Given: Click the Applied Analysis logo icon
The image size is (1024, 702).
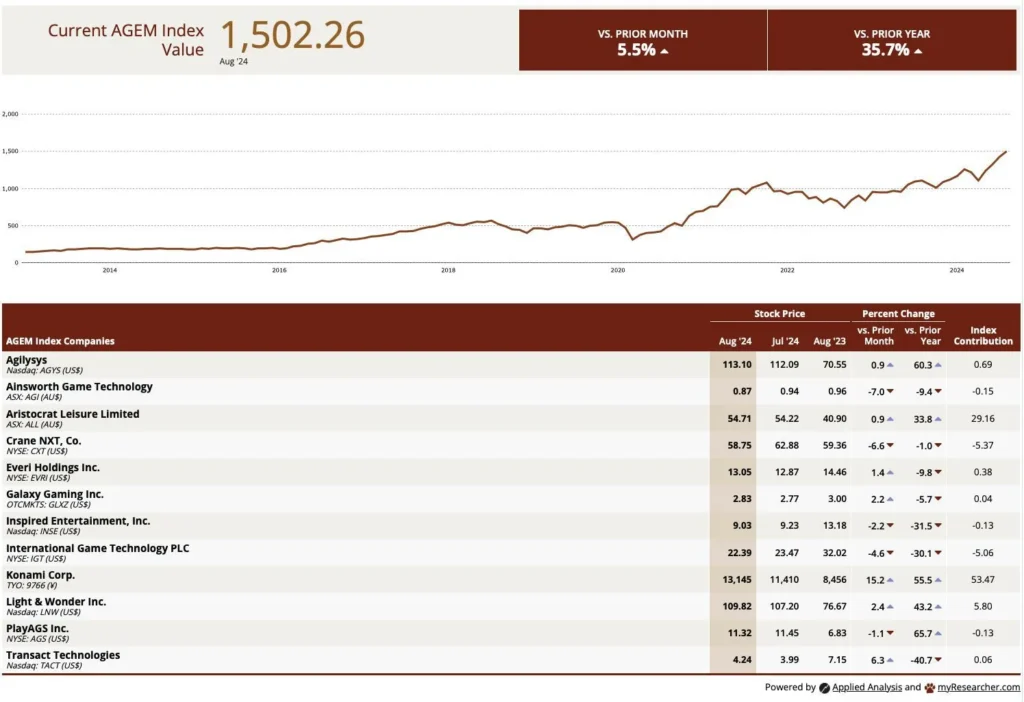Looking at the screenshot, I should point(824,688).
